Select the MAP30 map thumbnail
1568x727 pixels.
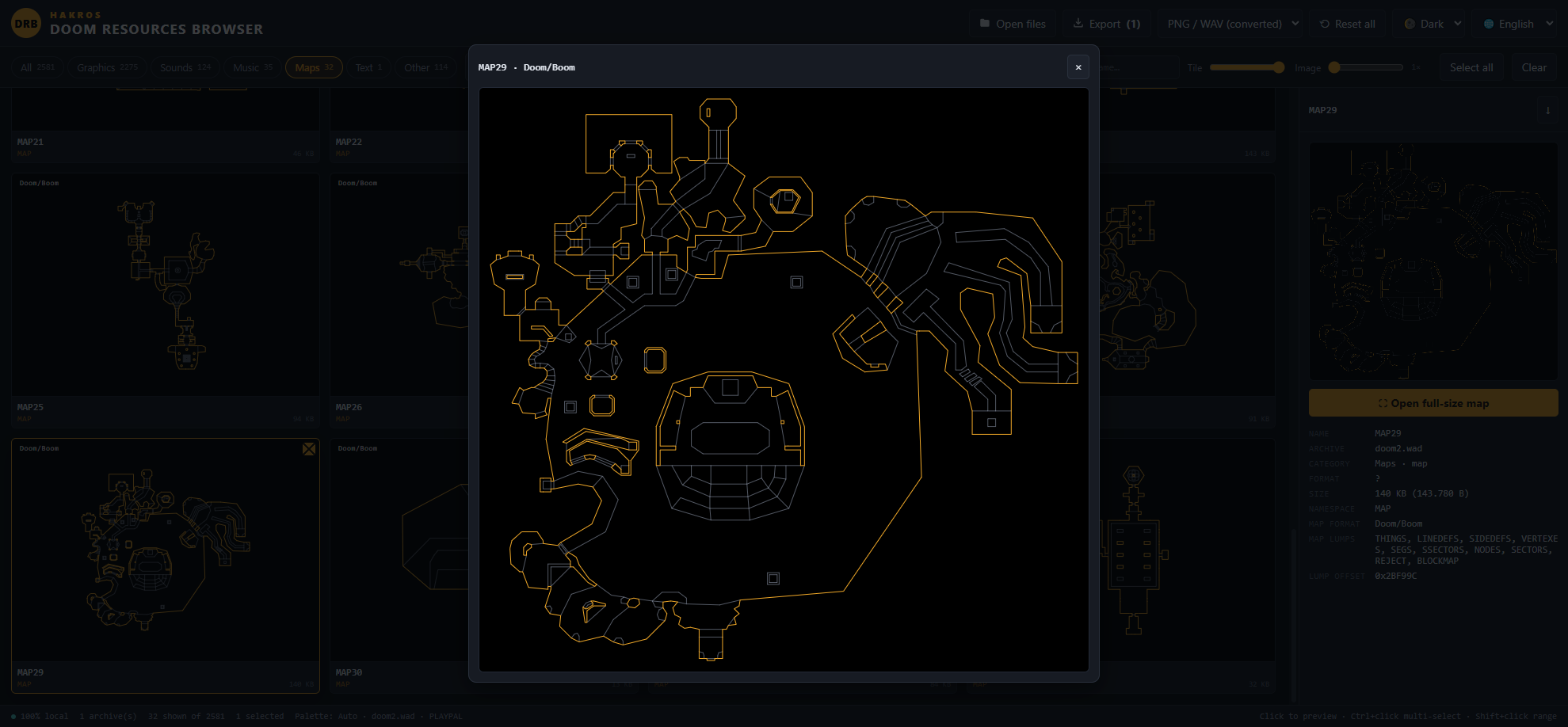(x=399, y=550)
